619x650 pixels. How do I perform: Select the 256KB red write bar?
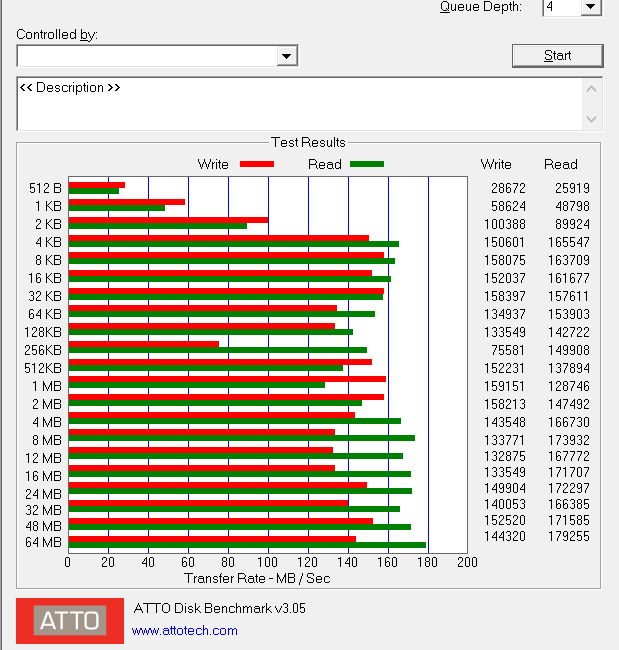143,344
